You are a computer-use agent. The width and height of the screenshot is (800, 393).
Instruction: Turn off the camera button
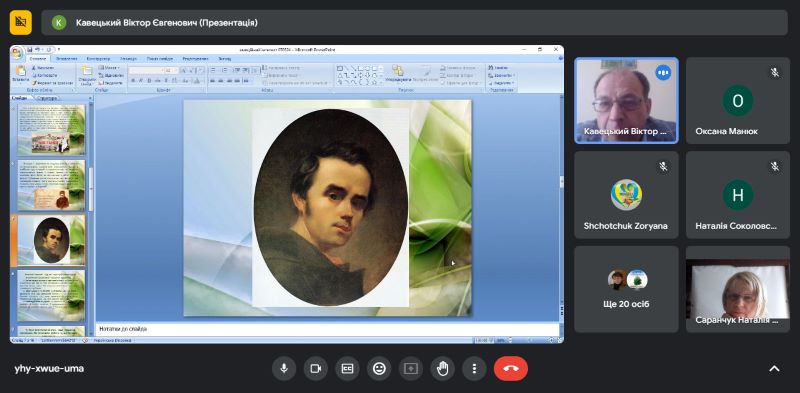tap(316, 369)
